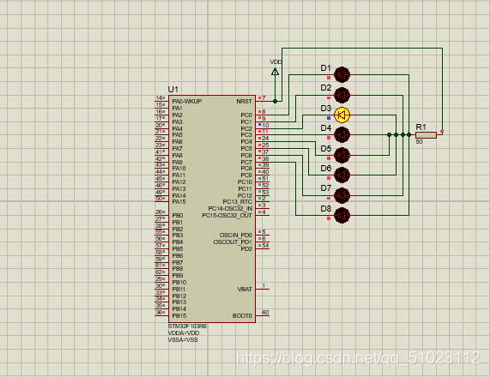
Task: Click the U1 component reference label
Action: click(173, 89)
